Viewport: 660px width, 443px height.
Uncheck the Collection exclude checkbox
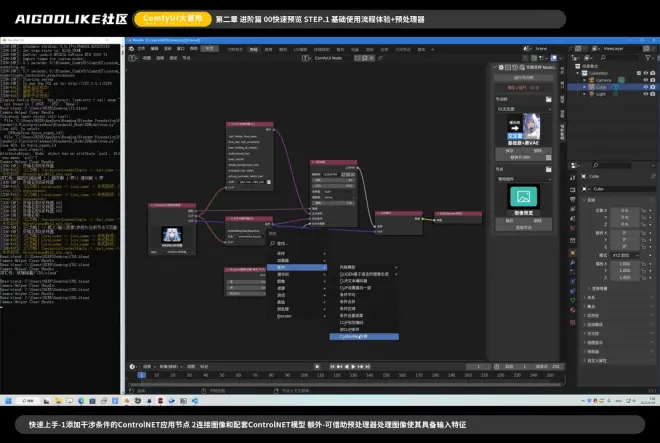pos(637,71)
